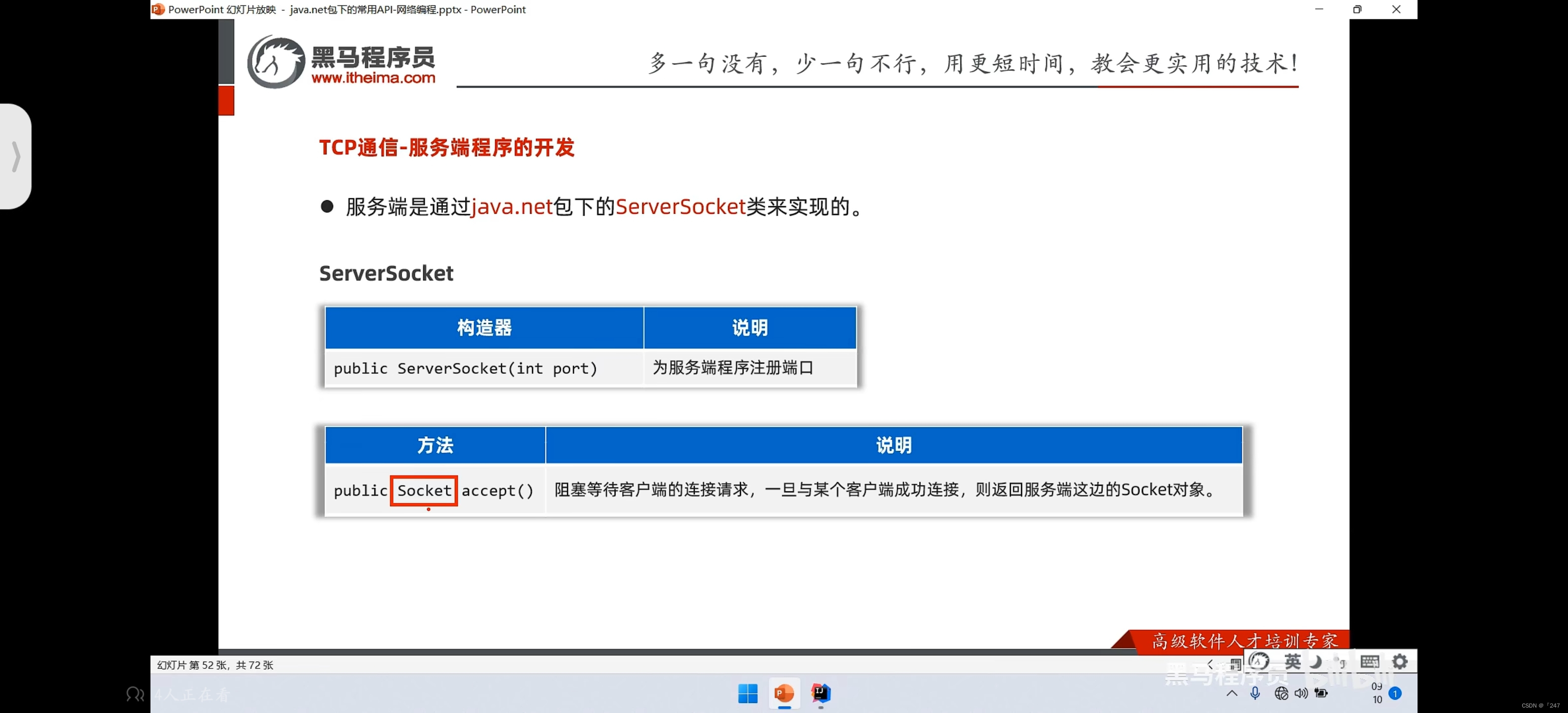Click the 构造器 table header
Image resolution: width=1568 pixels, height=713 pixels.
[485, 328]
